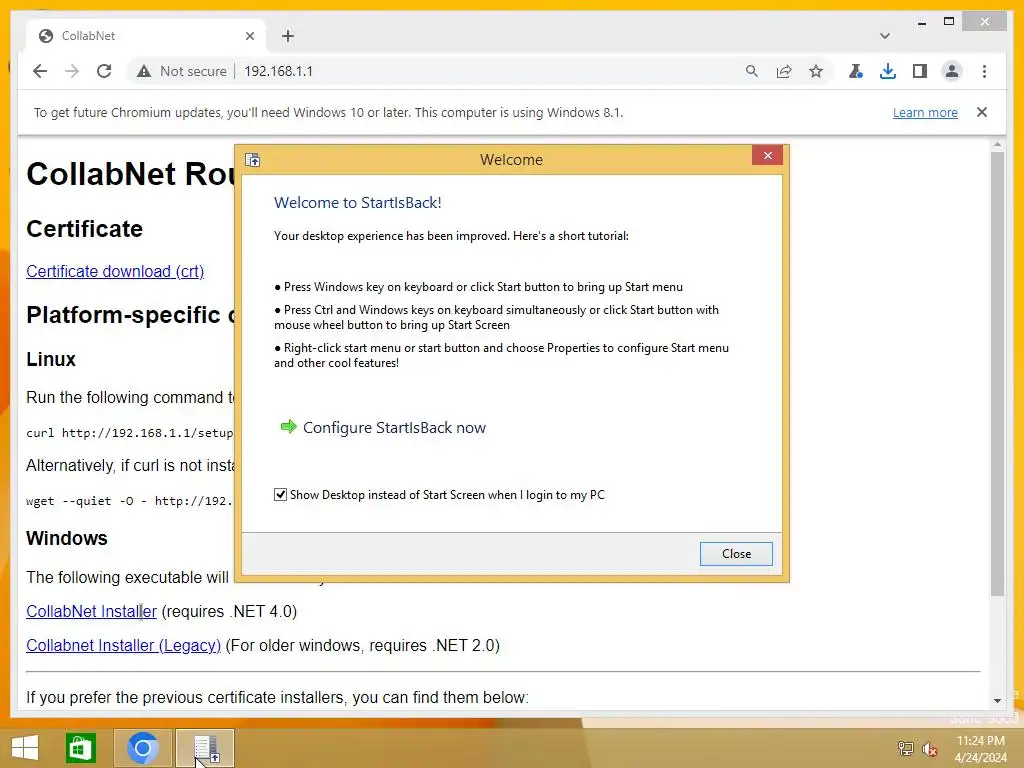Screen dimensions: 1024x768
Task: Open the zoom magnifier icon in address bar
Action: tap(752, 71)
